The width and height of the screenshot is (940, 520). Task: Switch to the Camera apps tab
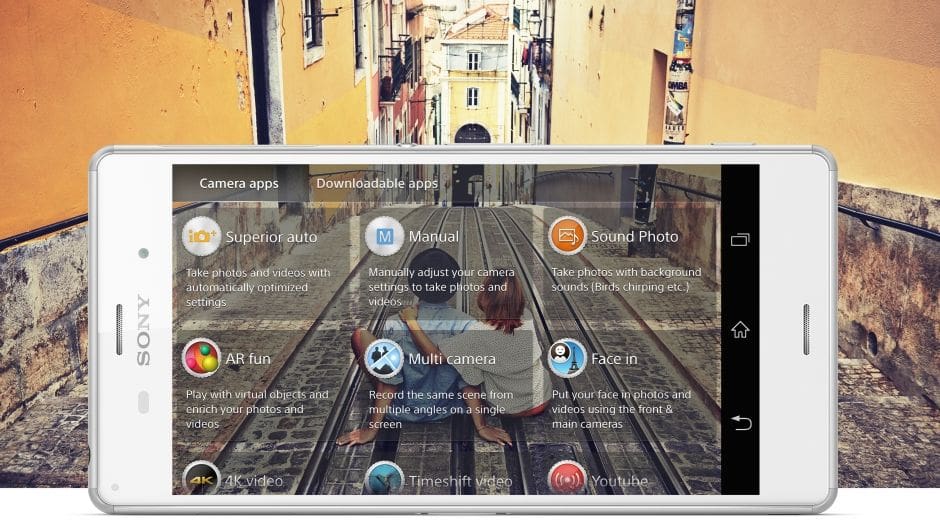pos(239,184)
